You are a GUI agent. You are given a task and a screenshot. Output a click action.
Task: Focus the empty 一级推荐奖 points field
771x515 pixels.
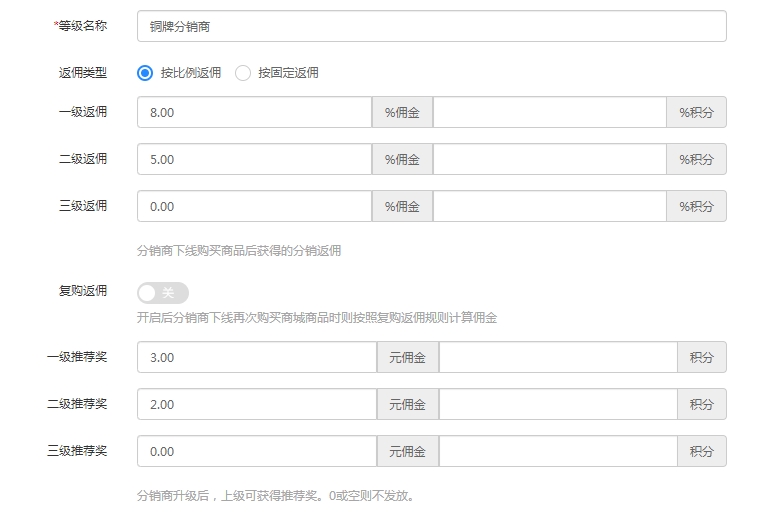tap(557, 358)
